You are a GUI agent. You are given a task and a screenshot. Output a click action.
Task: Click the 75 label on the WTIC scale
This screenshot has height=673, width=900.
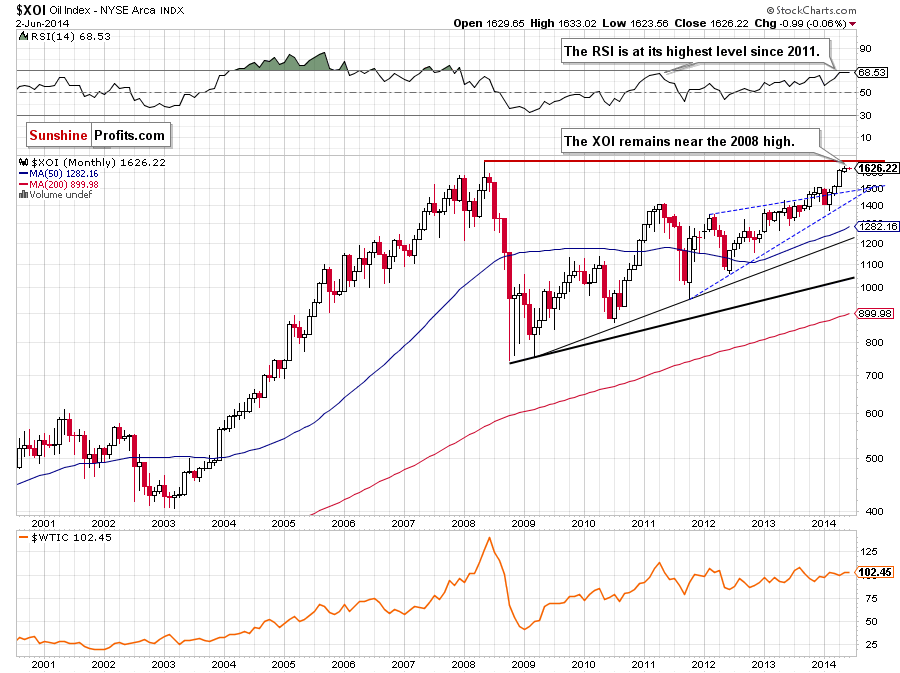tap(871, 598)
